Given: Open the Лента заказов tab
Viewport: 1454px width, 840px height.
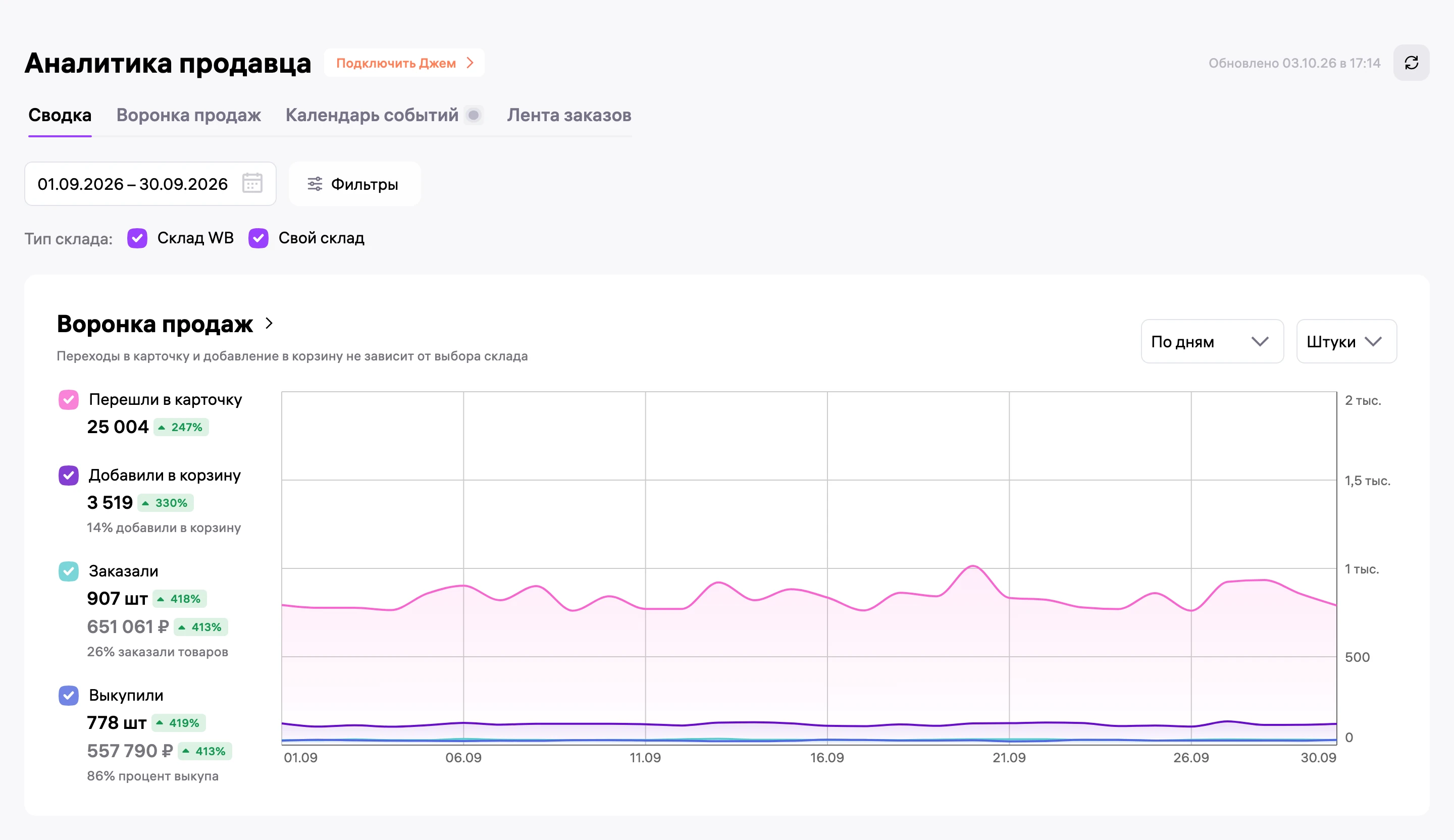Looking at the screenshot, I should click(x=569, y=115).
